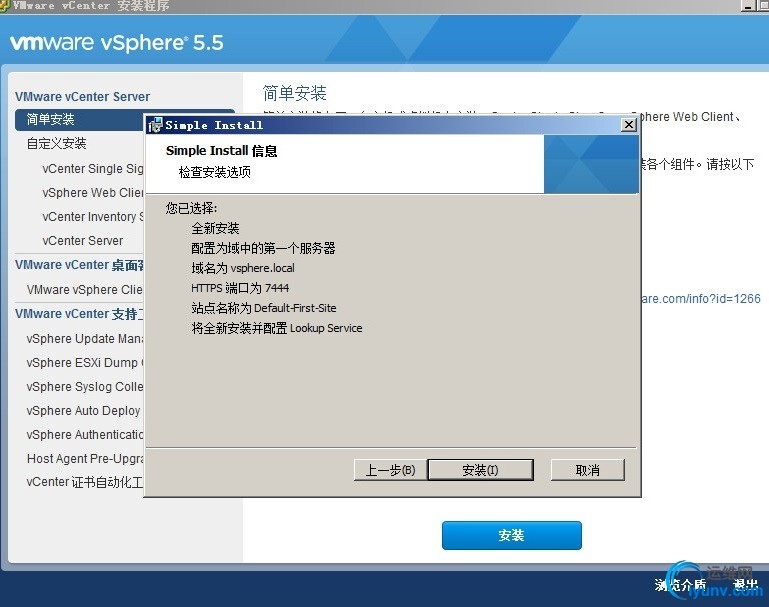Choose vCenter Inventory Service entry

(x=93, y=217)
